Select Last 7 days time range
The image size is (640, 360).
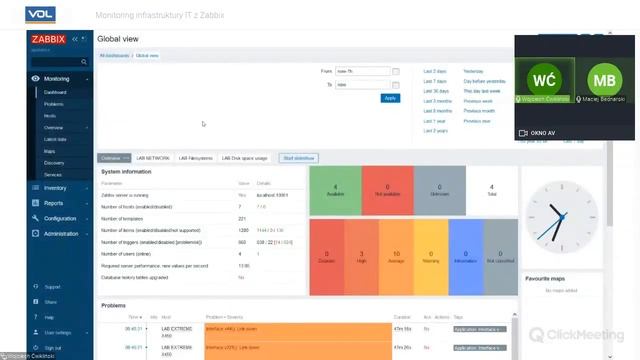(x=435, y=81)
